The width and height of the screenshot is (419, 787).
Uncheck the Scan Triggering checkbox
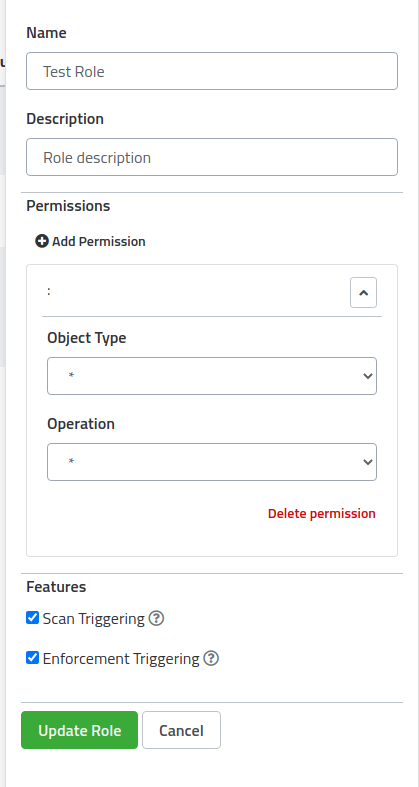click(x=33, y=618)
